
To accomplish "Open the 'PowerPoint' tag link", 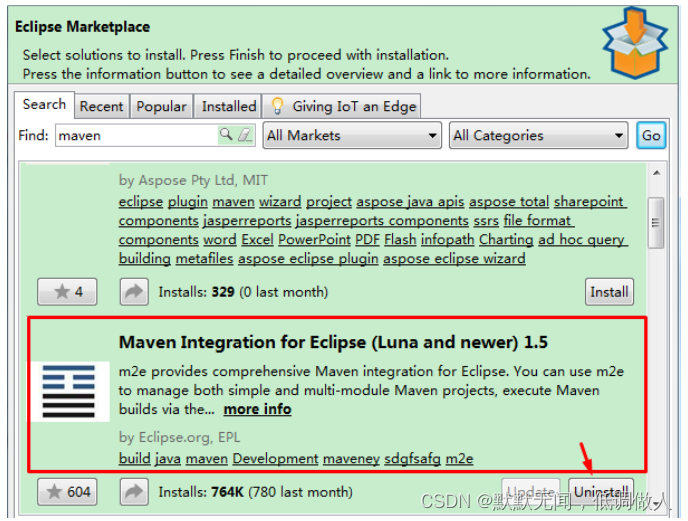I will pos(314,240).
